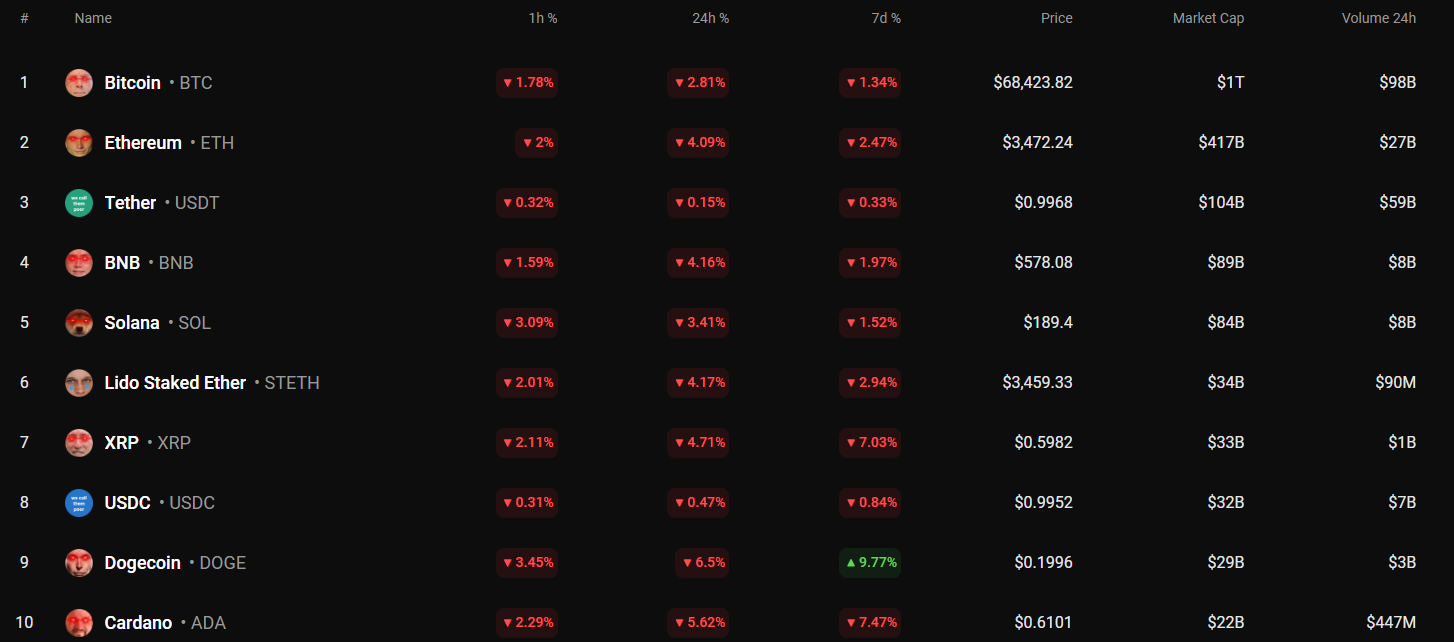Open the XRP name link
The width and height of the screenshot is (1454, 642).
(122, 443)
